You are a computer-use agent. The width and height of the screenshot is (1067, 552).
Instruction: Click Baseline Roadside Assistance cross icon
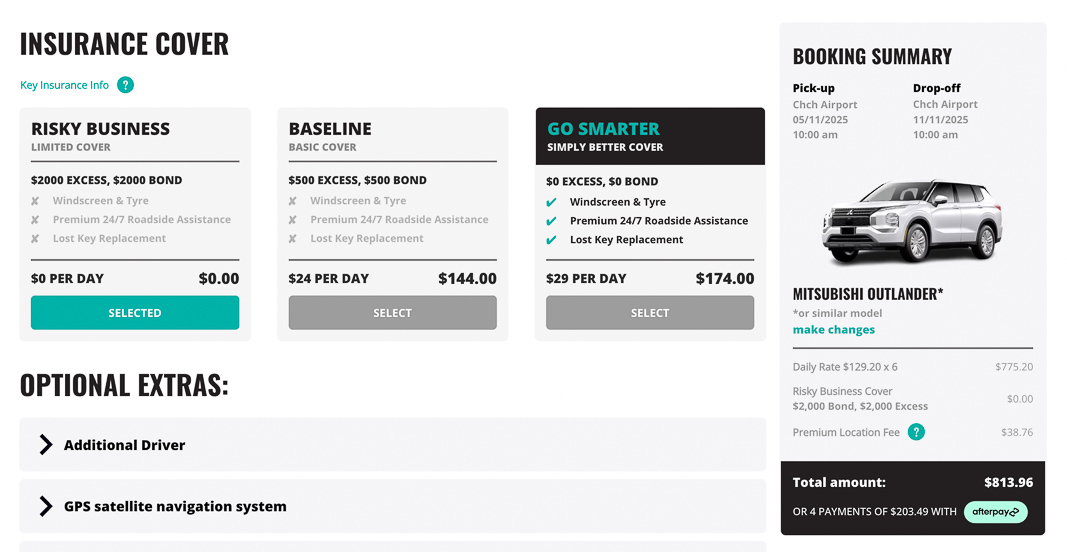pos(293,220)
